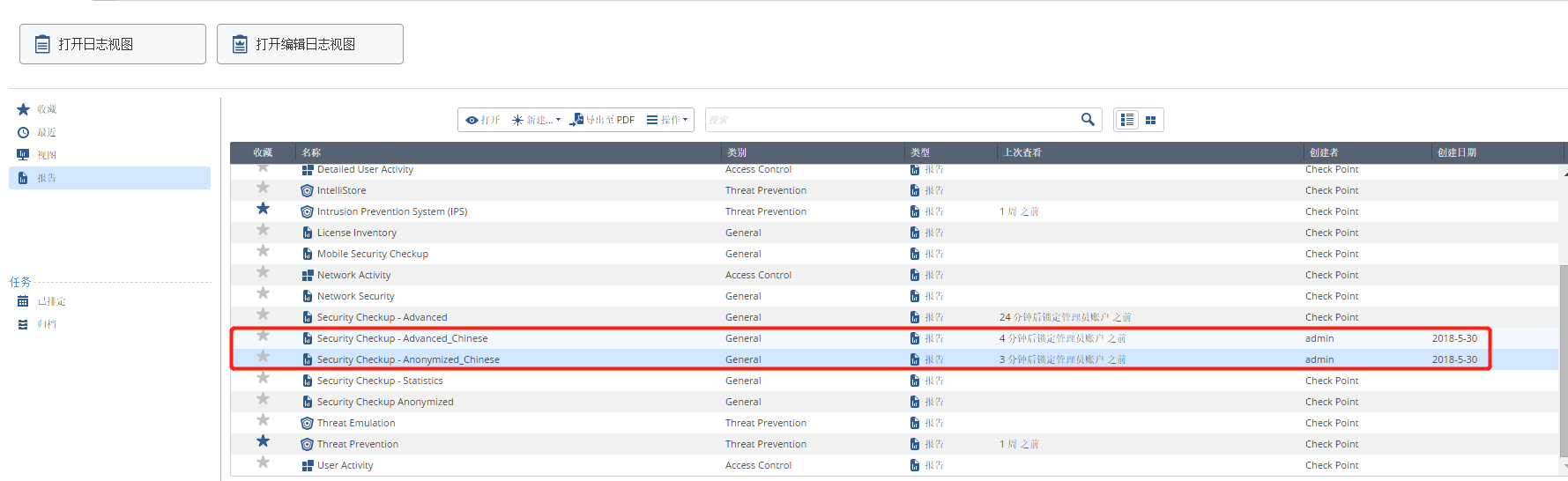Screen dimensions: 1568x481
Task: Unfavorite Intrusion Prevention System (IPS) star
Action: (x=263, y=209)
